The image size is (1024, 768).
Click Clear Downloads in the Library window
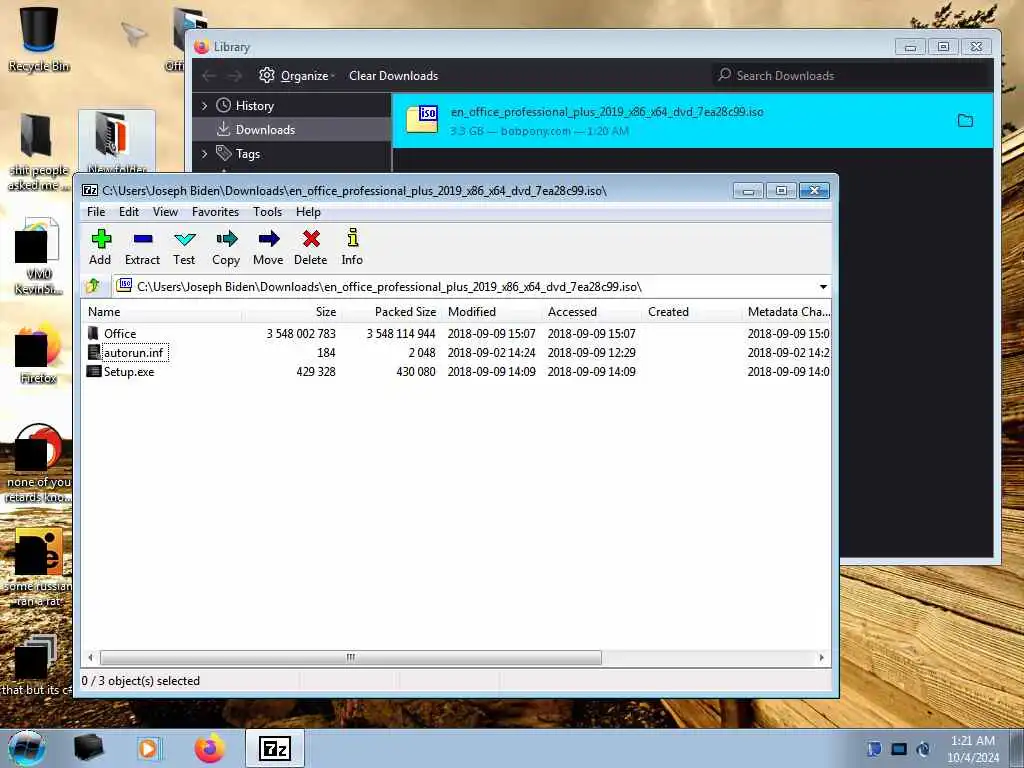tap(393, 76)
